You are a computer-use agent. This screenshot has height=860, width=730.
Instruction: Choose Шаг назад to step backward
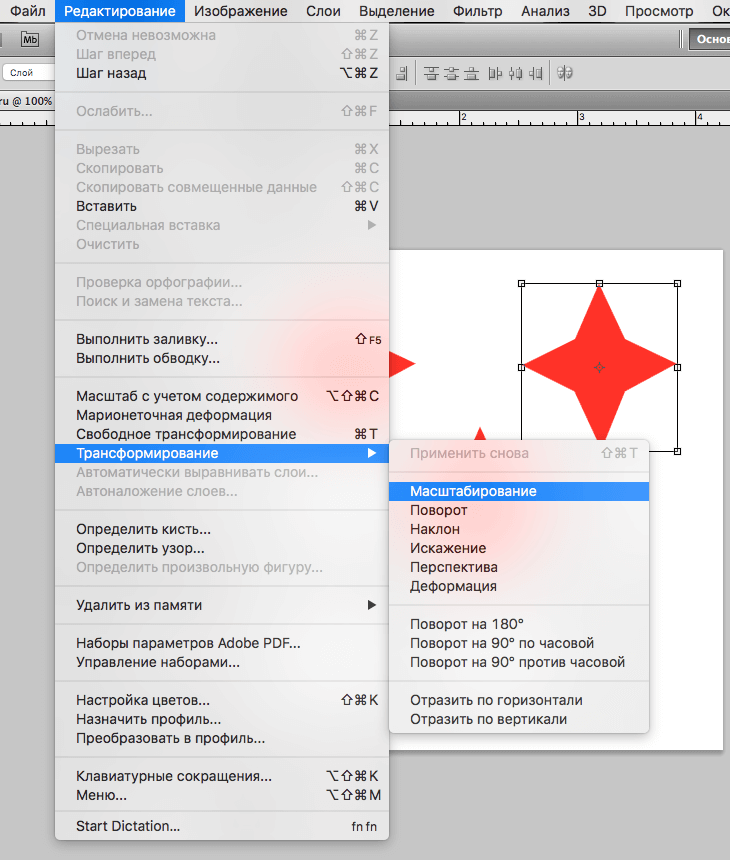[x=111, y=73]
